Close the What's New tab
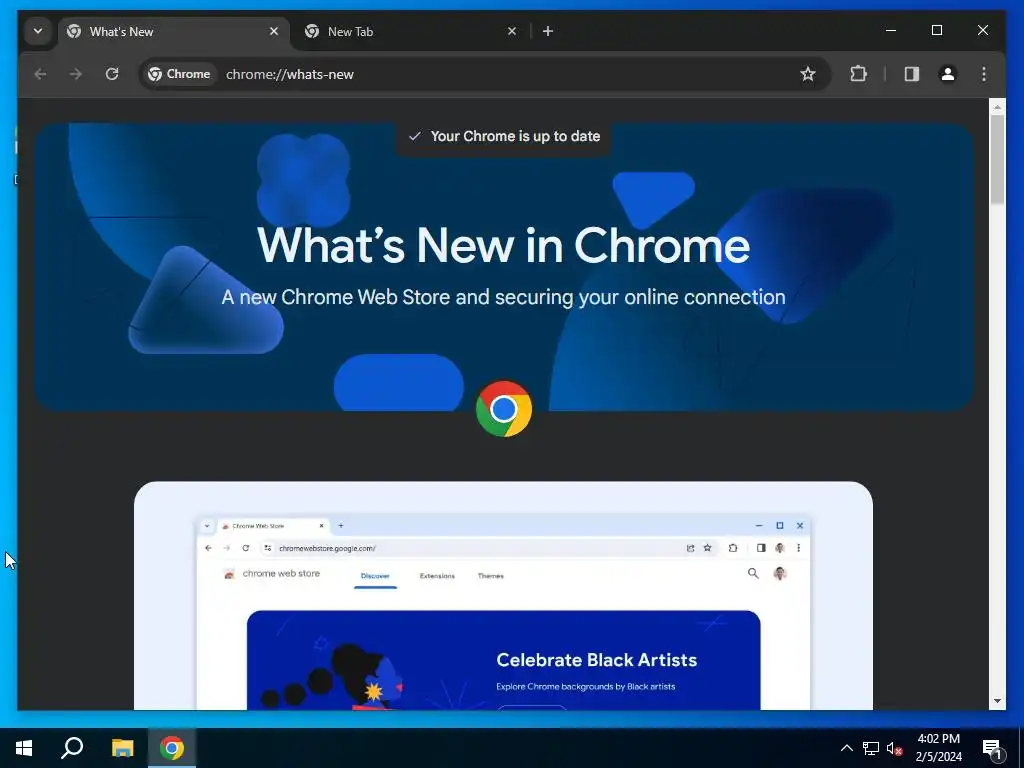Screen dimensions: 1024x768 [x=274, y=31]
